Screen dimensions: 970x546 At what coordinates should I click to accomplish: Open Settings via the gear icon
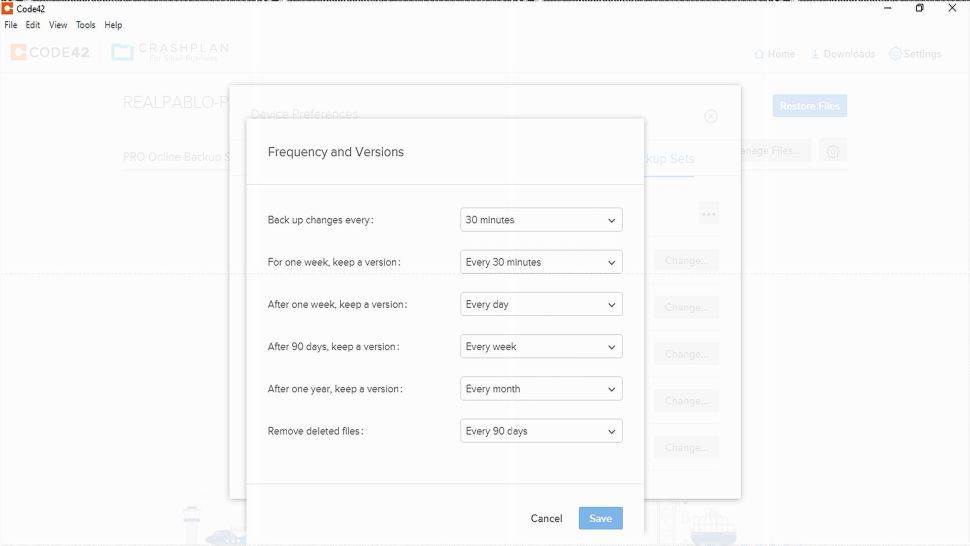pos(895,54)
